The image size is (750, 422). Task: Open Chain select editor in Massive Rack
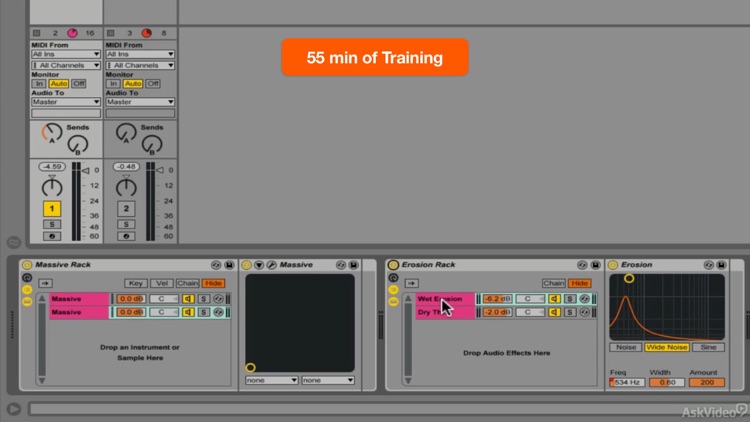[x=188, y=283]
